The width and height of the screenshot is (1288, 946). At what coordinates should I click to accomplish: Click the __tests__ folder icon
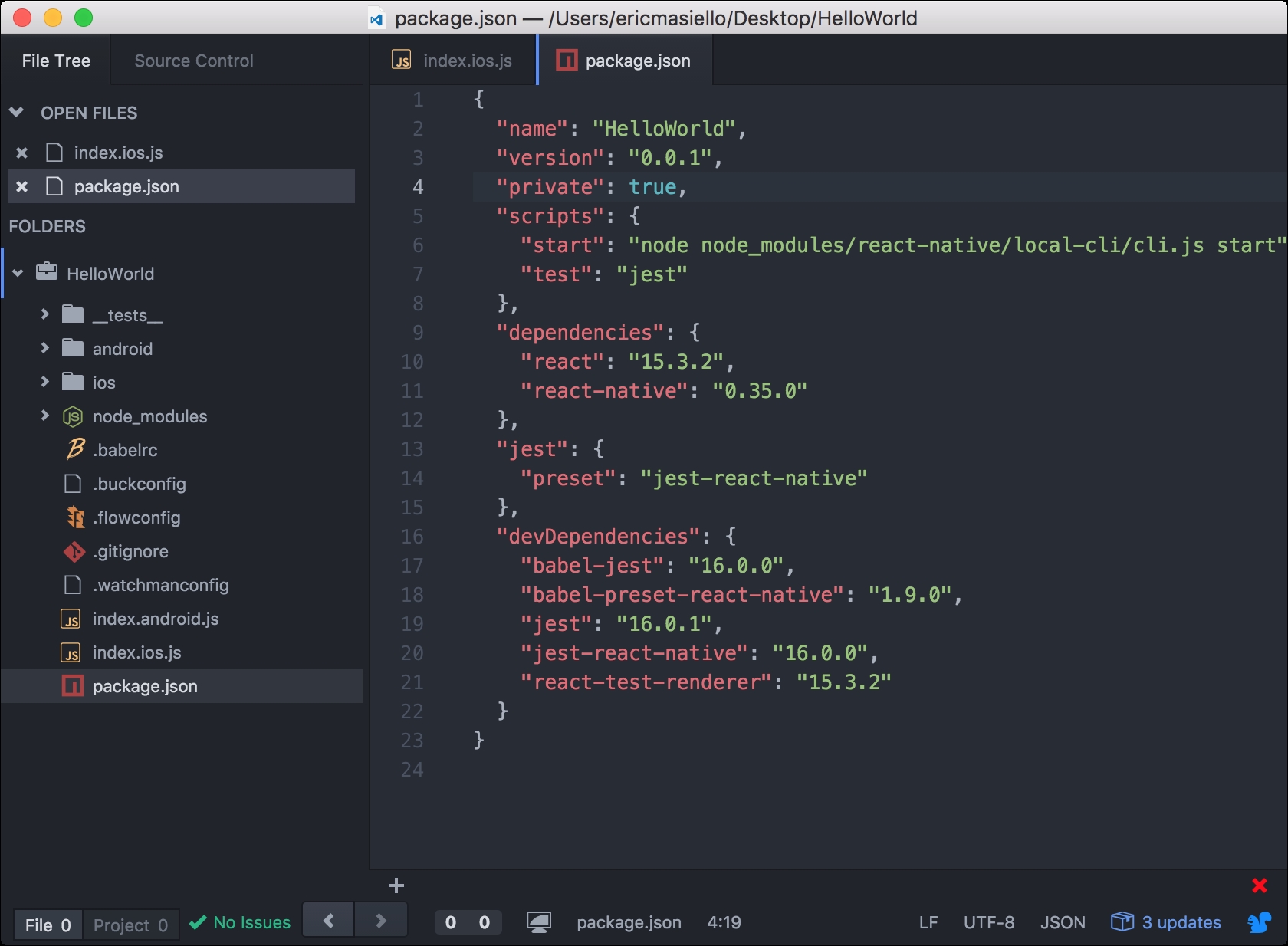[x=73, y=314]
